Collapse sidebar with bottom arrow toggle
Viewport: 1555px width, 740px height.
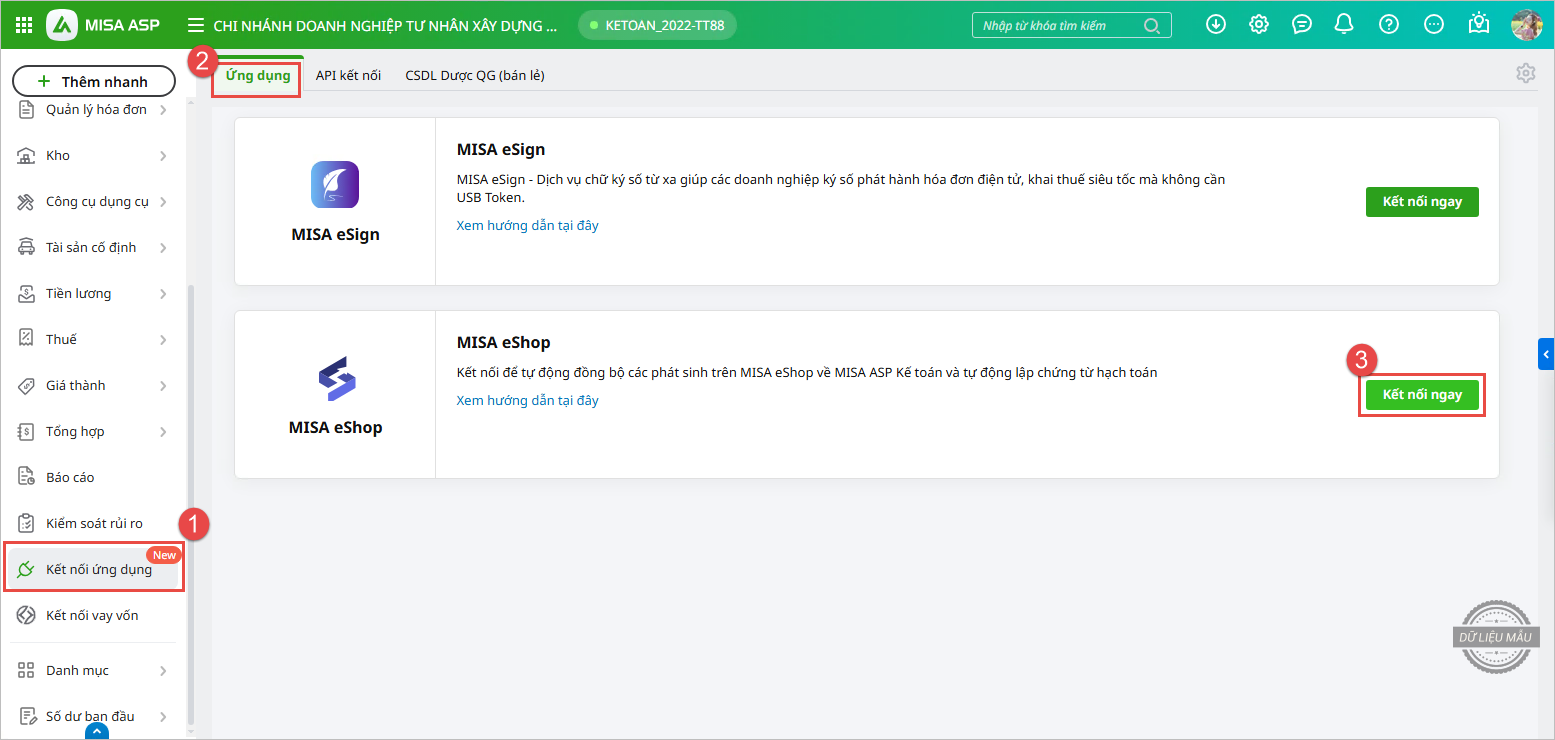(96, 732)
